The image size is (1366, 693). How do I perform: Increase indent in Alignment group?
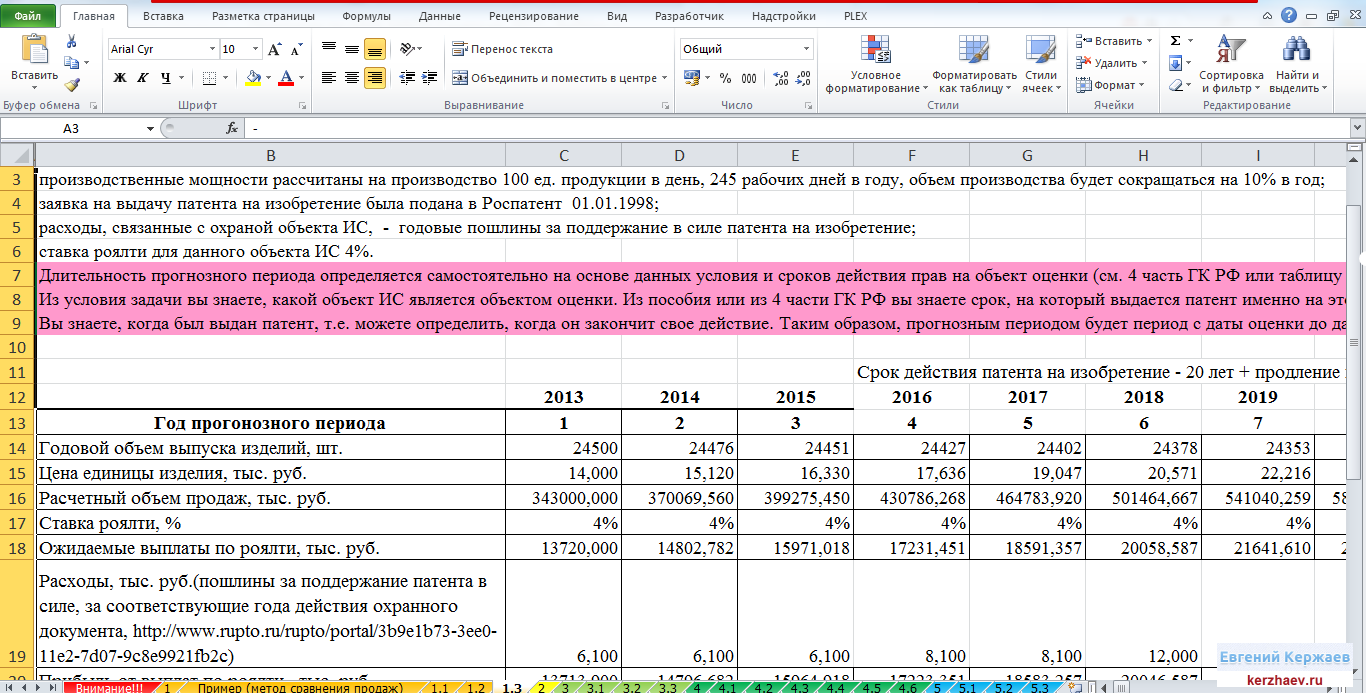[x=428, y=78]
